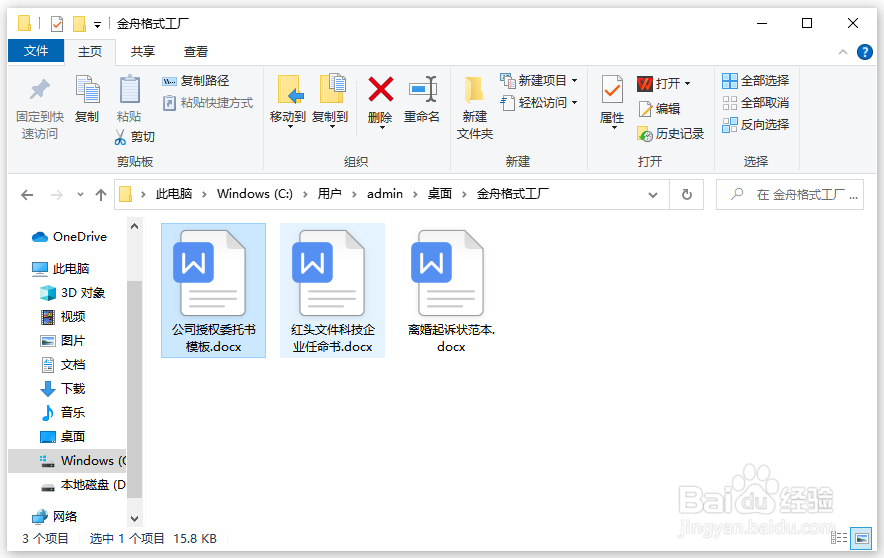Click the Help question mark icon
Image resolution: width=884 pixels, height=558 pixels.
864,52
